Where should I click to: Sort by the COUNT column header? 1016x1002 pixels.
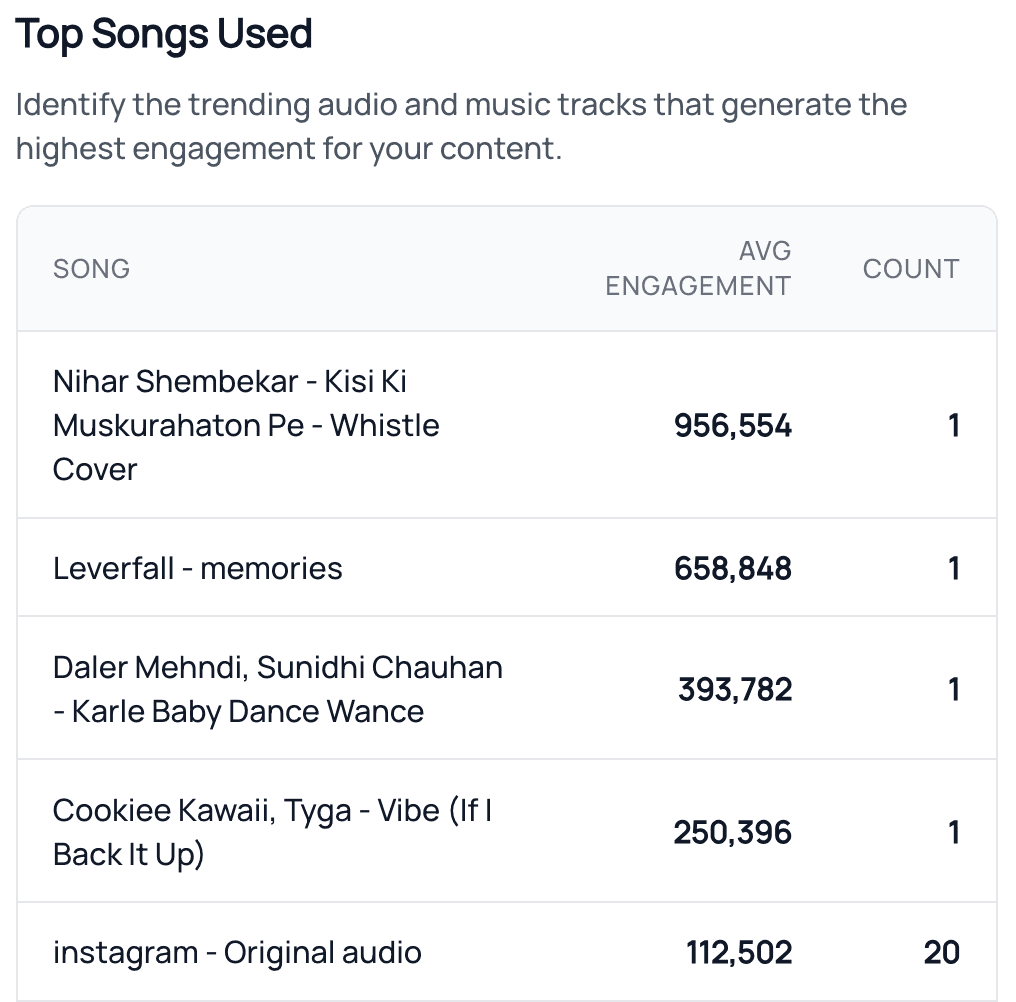(x=910, y=269)
